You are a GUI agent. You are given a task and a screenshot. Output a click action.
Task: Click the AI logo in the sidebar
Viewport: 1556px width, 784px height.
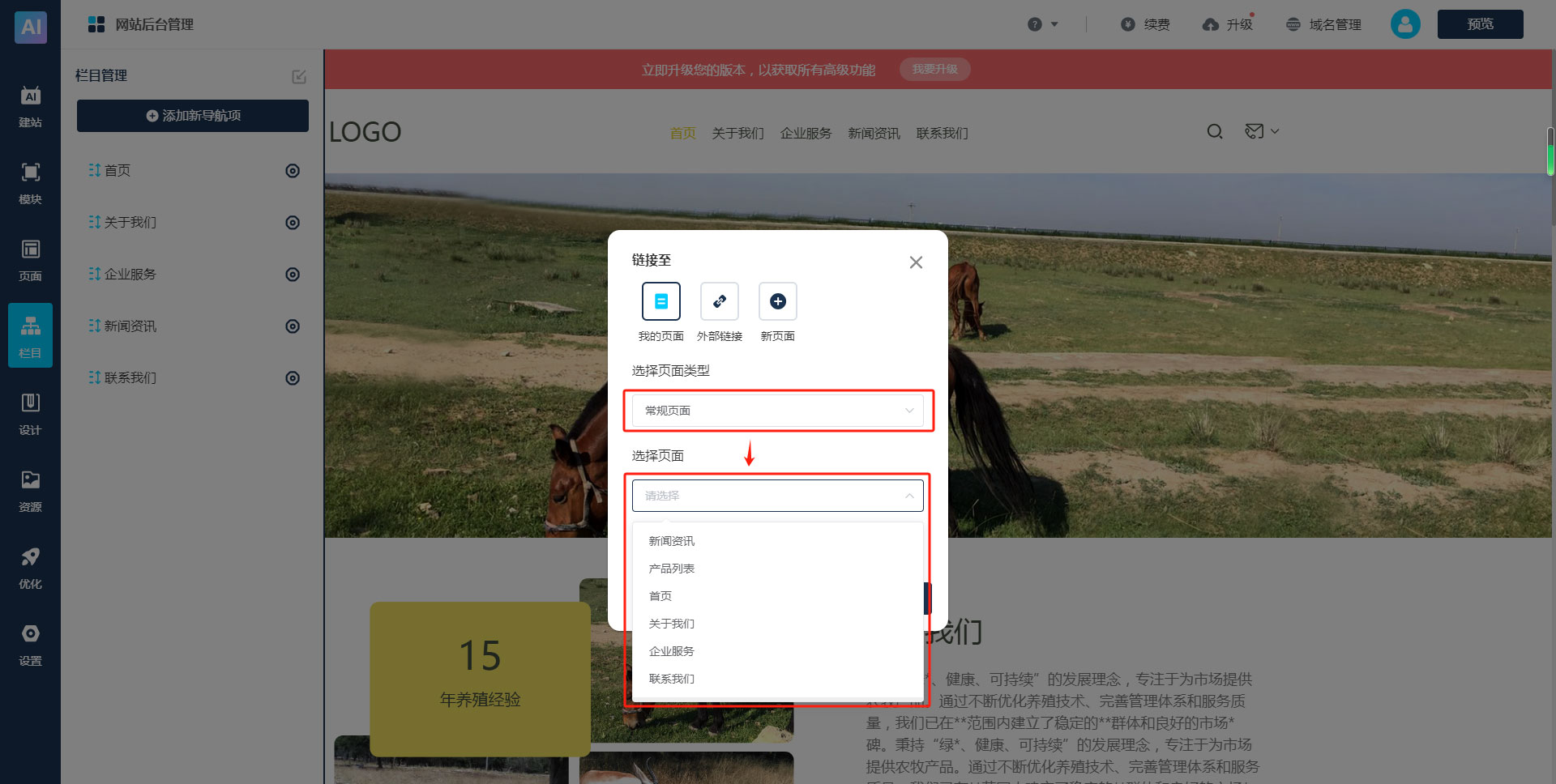31,27
